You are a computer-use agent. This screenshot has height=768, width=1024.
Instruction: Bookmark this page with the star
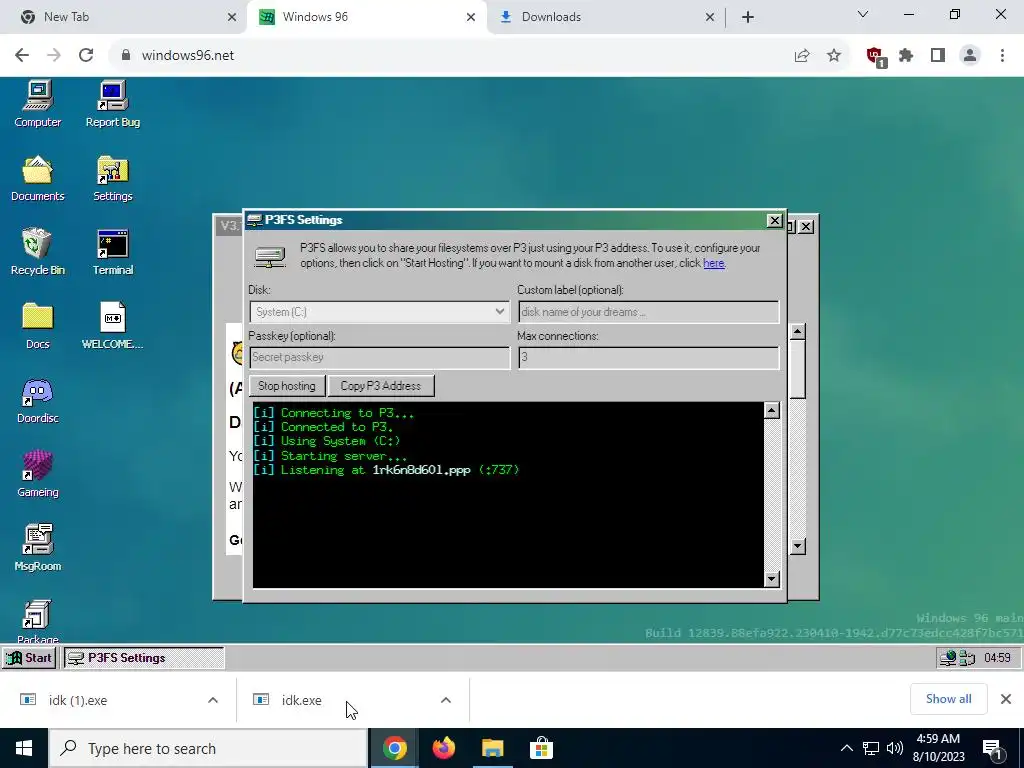[834, 56]
